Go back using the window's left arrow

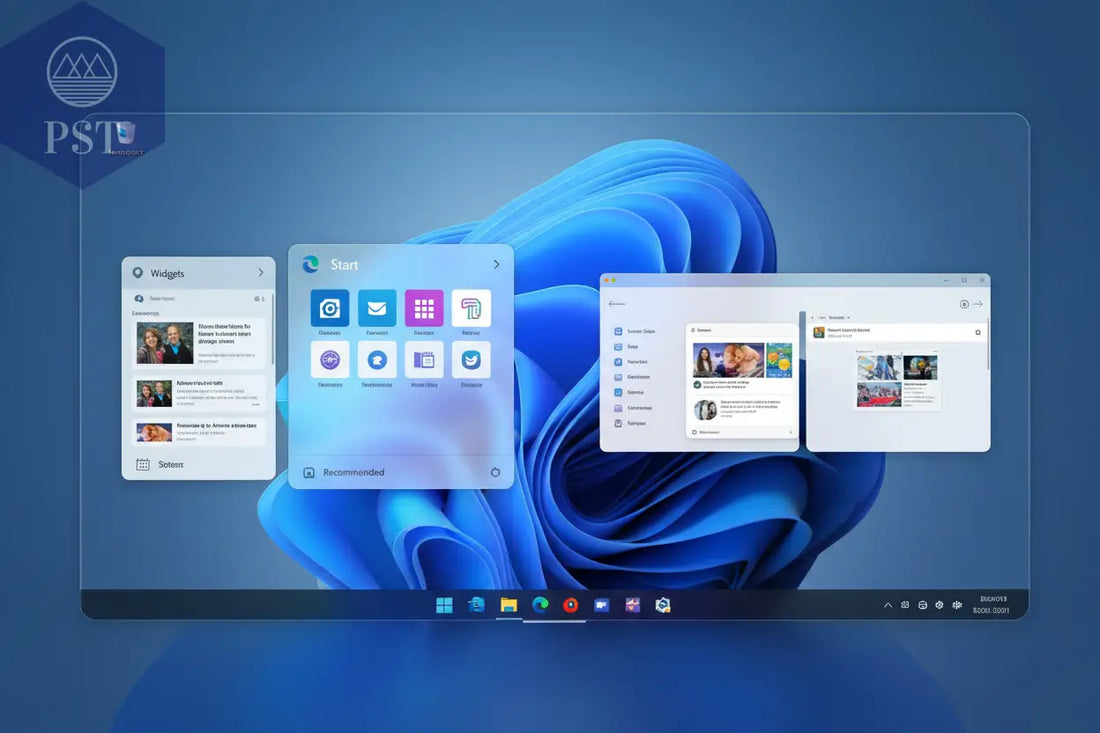[617, 304]
